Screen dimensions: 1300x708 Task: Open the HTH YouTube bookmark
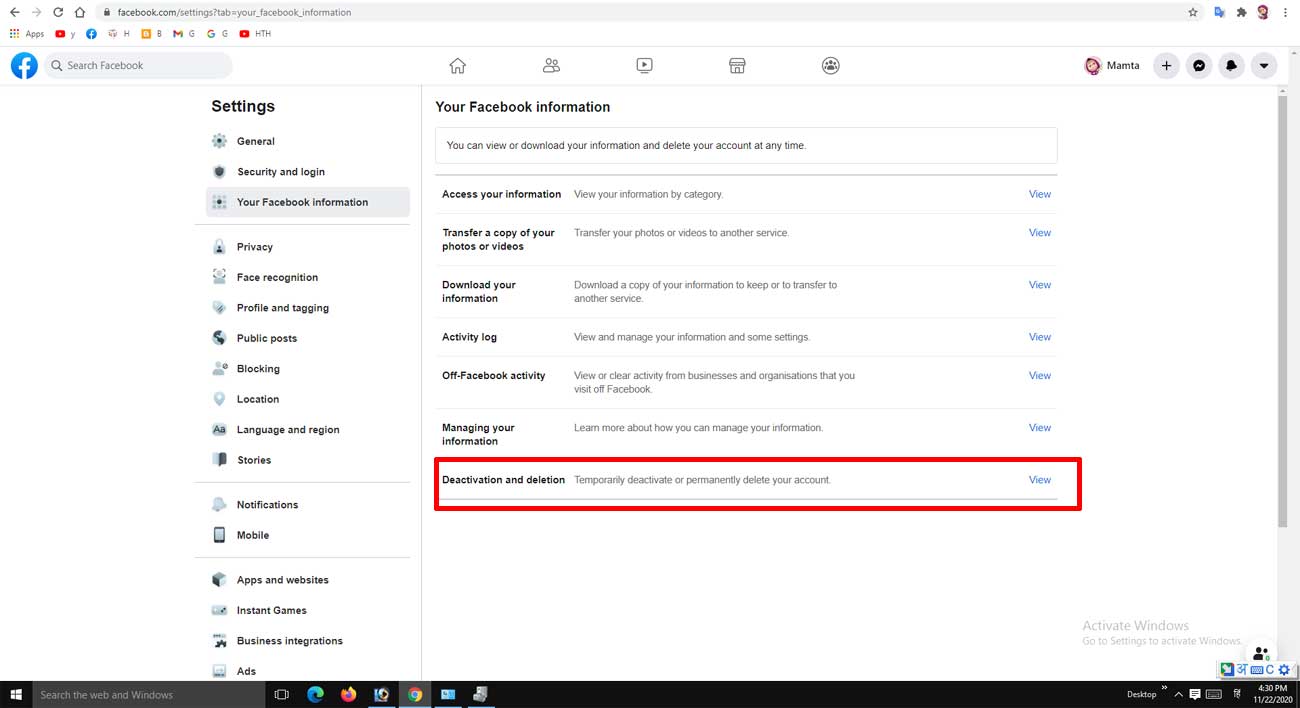point(255,34)
